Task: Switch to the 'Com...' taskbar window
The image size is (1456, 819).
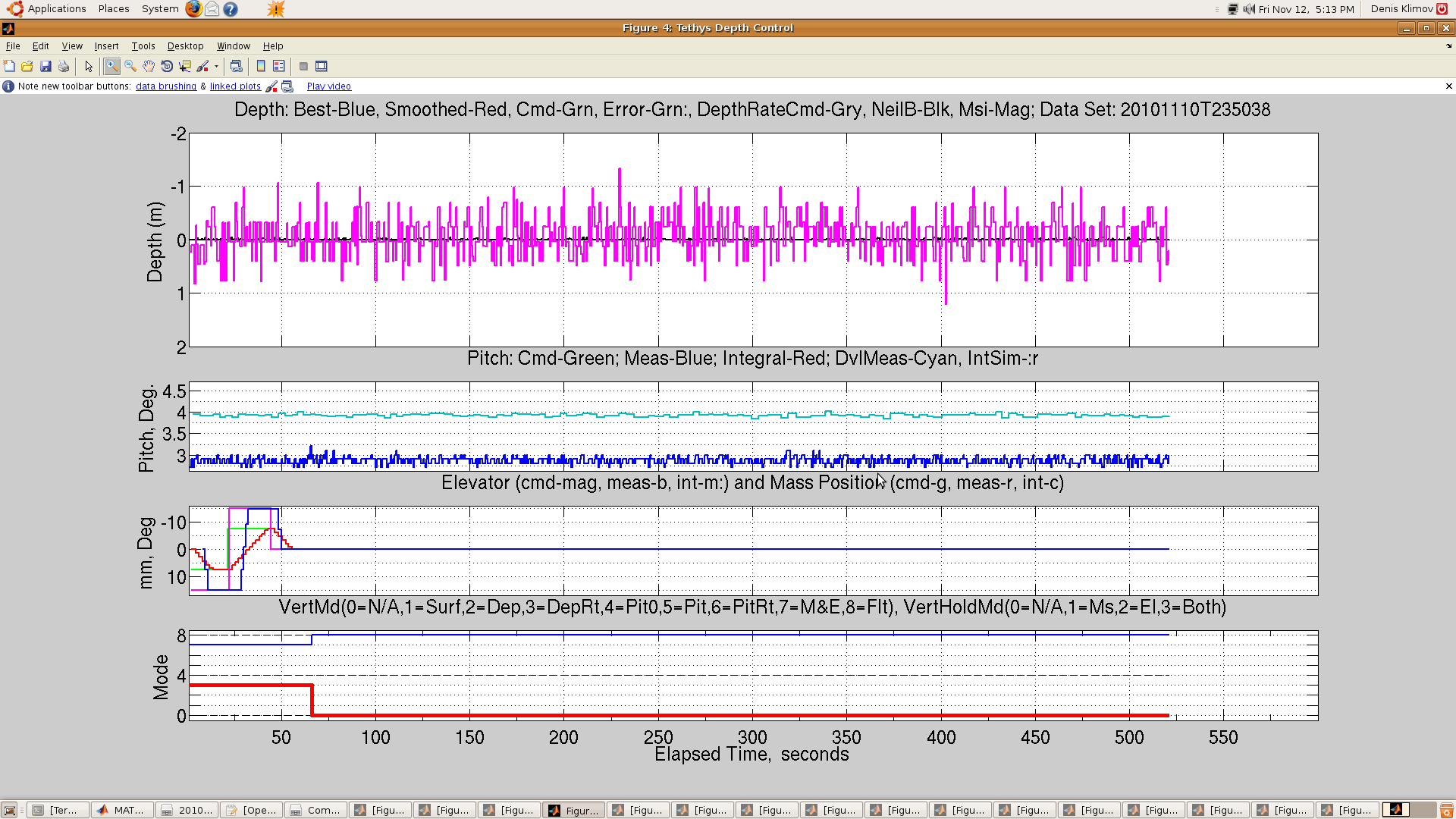Action: click(316, 810)
